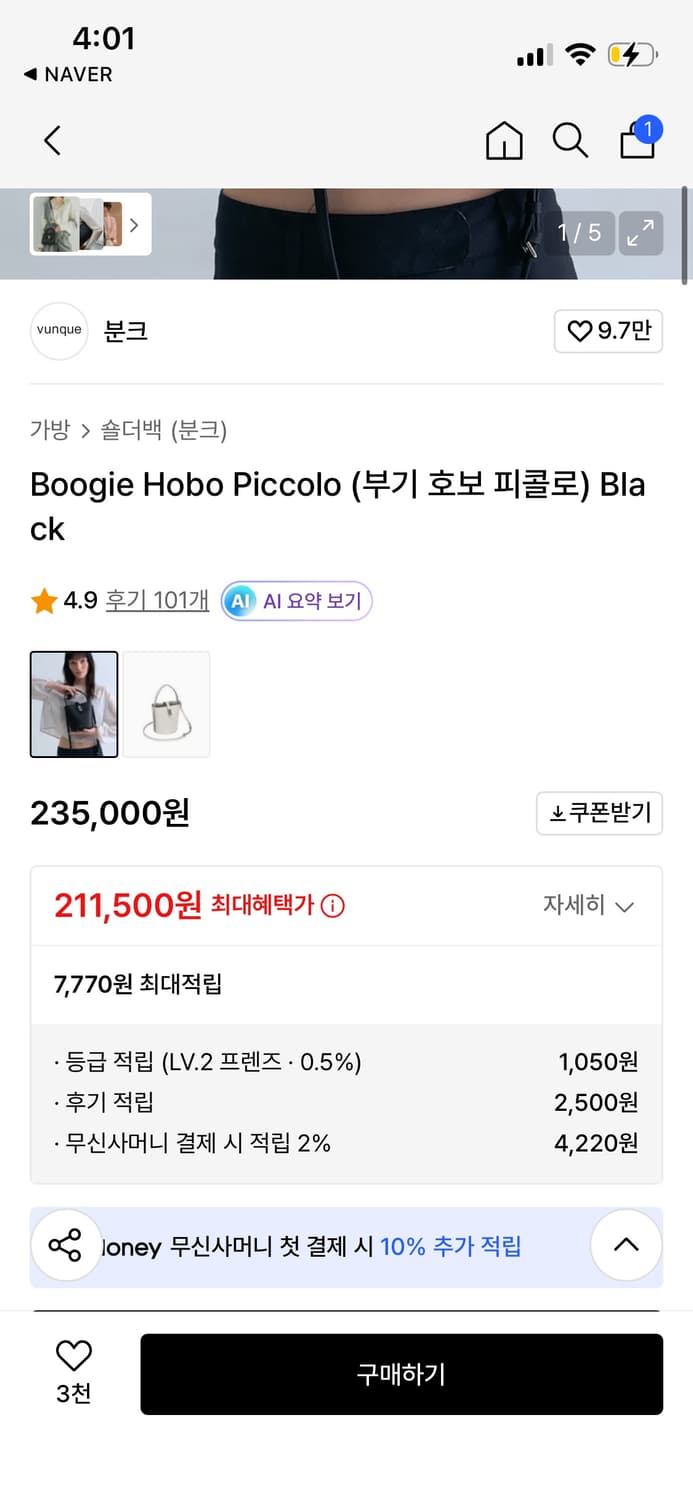Tap 구매하기 to purchase

click(402, 1374)
